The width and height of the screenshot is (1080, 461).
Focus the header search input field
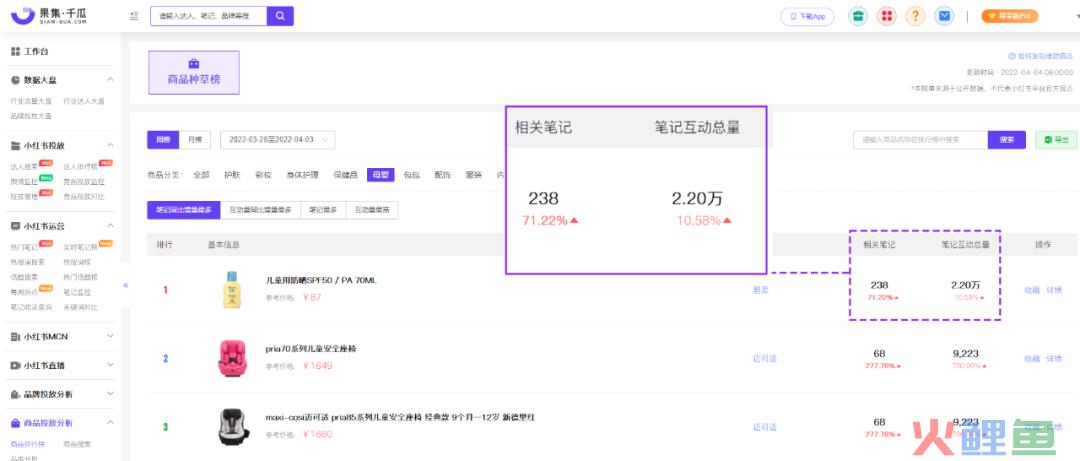(209, 16)
